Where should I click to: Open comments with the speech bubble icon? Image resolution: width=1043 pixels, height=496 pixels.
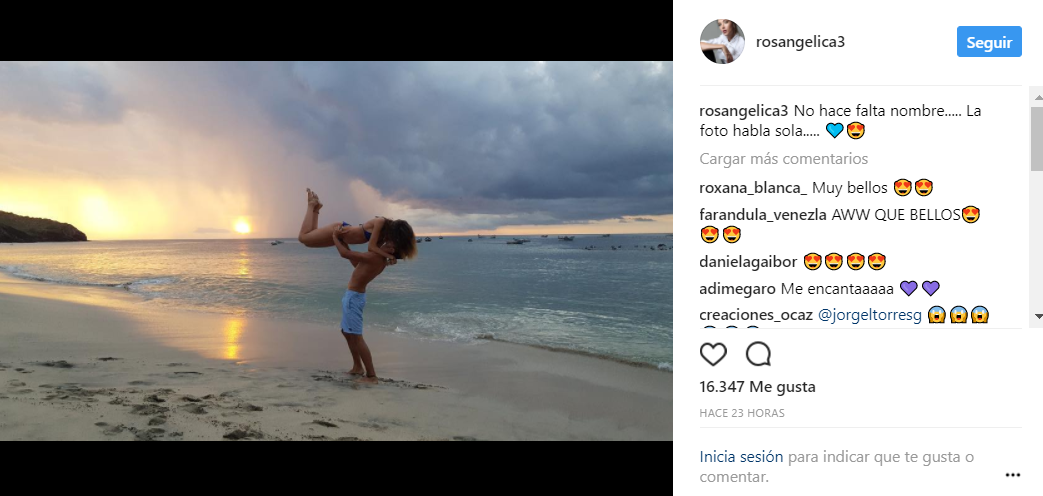759,354
